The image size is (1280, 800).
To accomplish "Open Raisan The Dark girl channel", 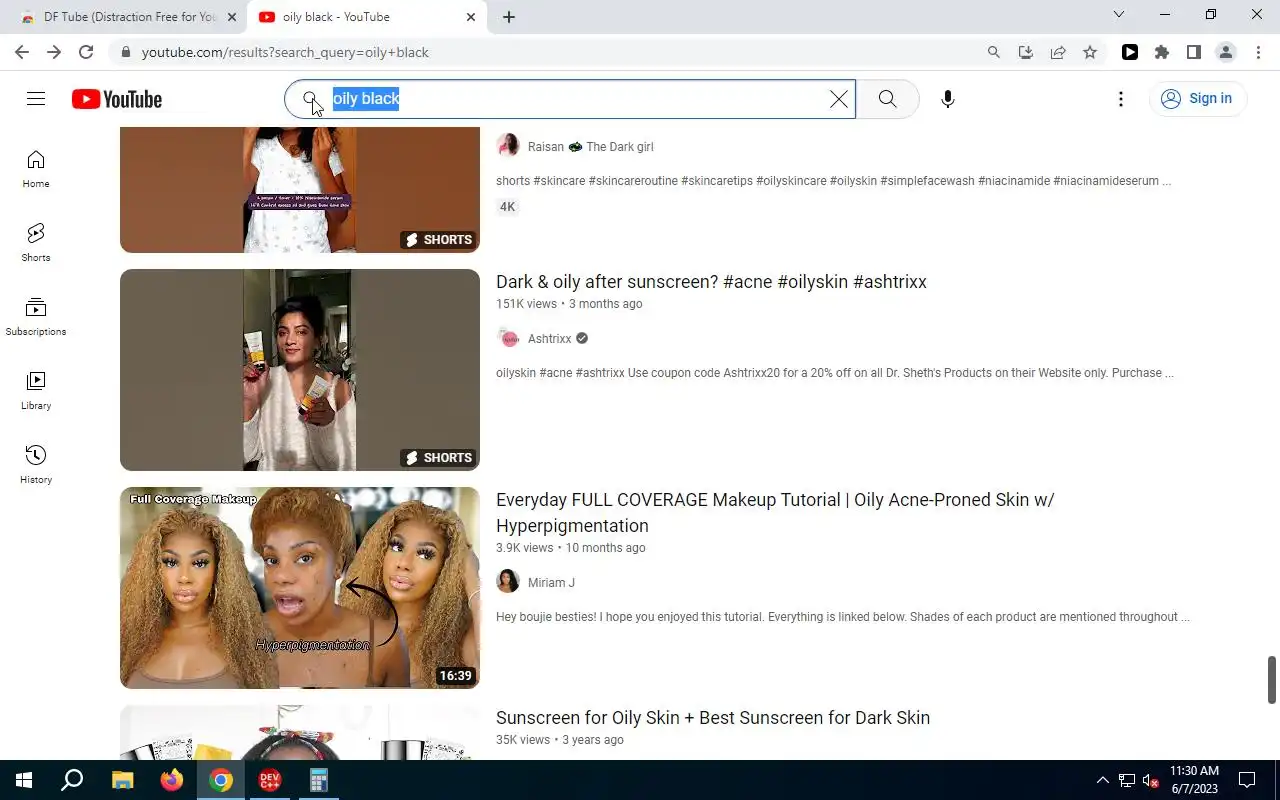I will (590, 147).
